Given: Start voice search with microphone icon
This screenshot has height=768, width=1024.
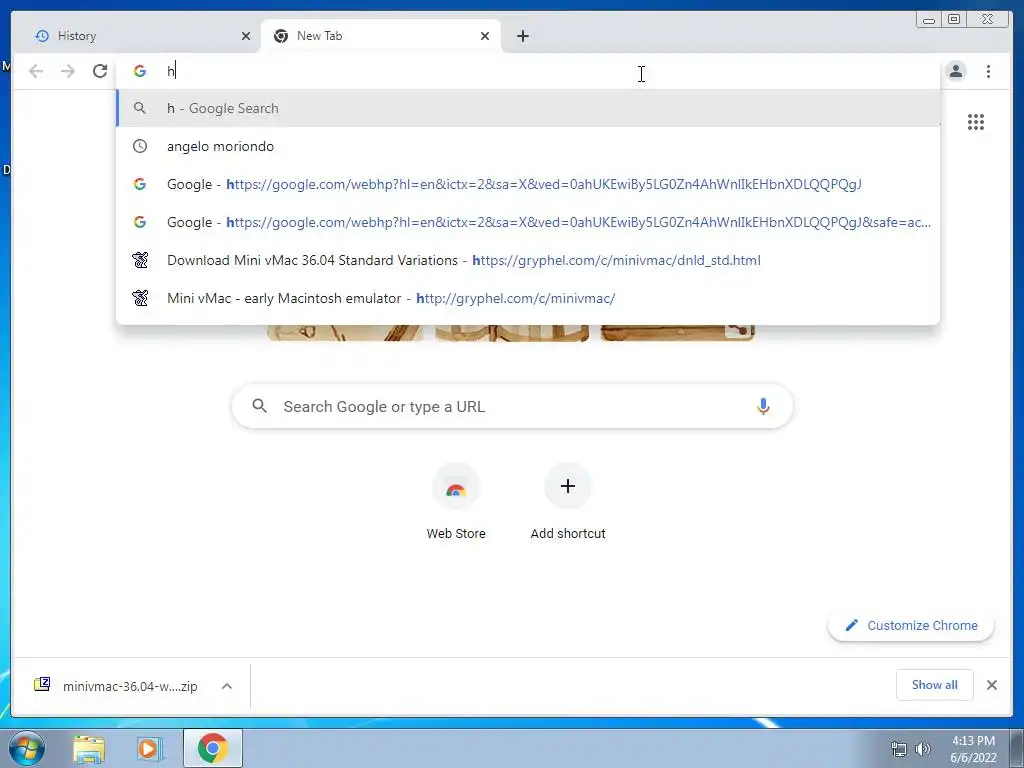Looking at the screenshot, I should coord(763,406).
